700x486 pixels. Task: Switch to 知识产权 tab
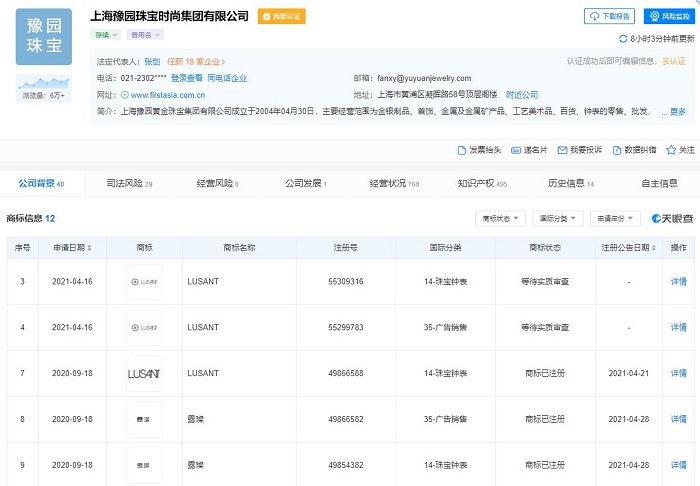coord(483,183)
